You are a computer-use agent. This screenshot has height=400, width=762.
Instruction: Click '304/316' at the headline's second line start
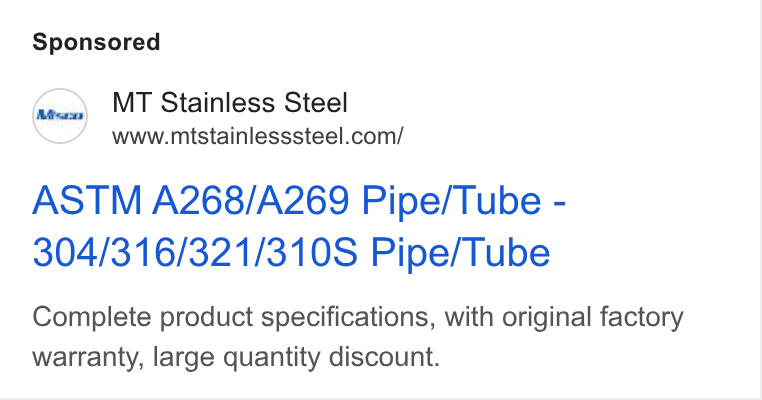[104, 253]
